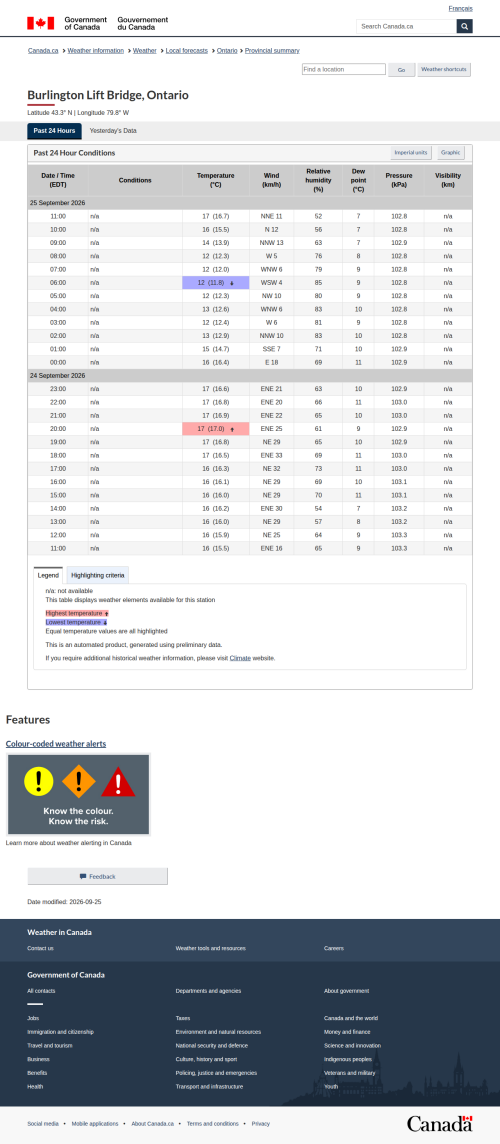Open Canada and the world link
500x1144 pixels.
(351, 1018)
